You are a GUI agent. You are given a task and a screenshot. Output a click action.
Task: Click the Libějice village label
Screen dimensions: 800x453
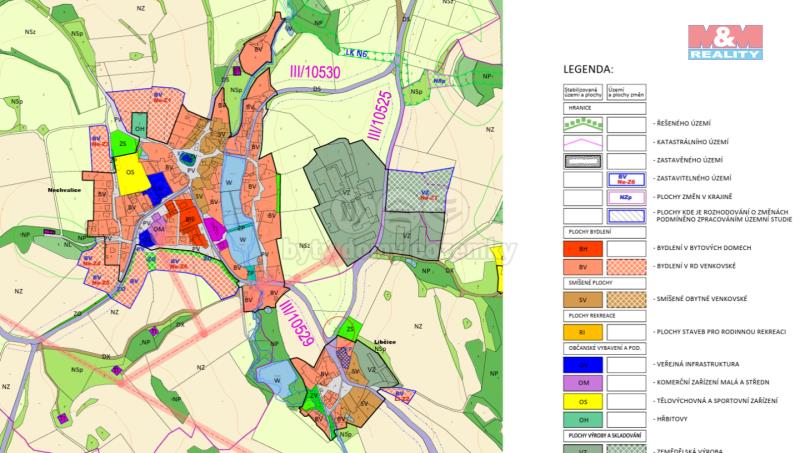[385, 342]
